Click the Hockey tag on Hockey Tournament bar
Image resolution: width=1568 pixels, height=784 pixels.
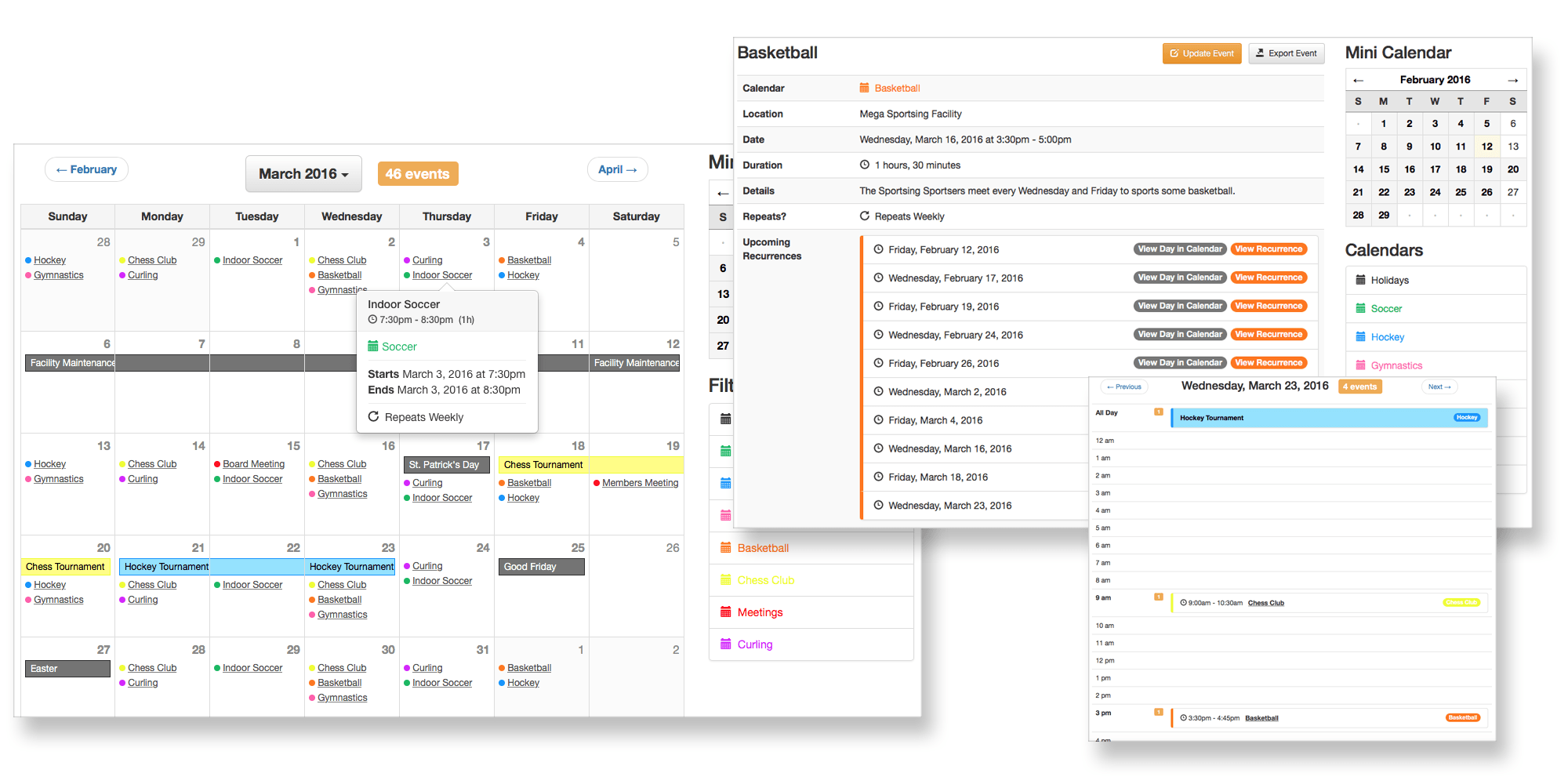pyautogui.click(x=1466, y=418)
